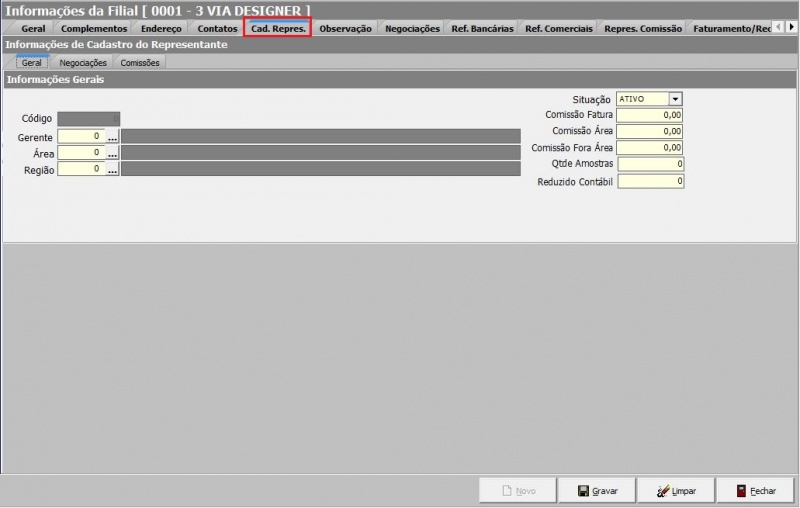This screenshot has height=508, width=800.
Task: Go to Ref. Bancárias tab
Action: 482,29
